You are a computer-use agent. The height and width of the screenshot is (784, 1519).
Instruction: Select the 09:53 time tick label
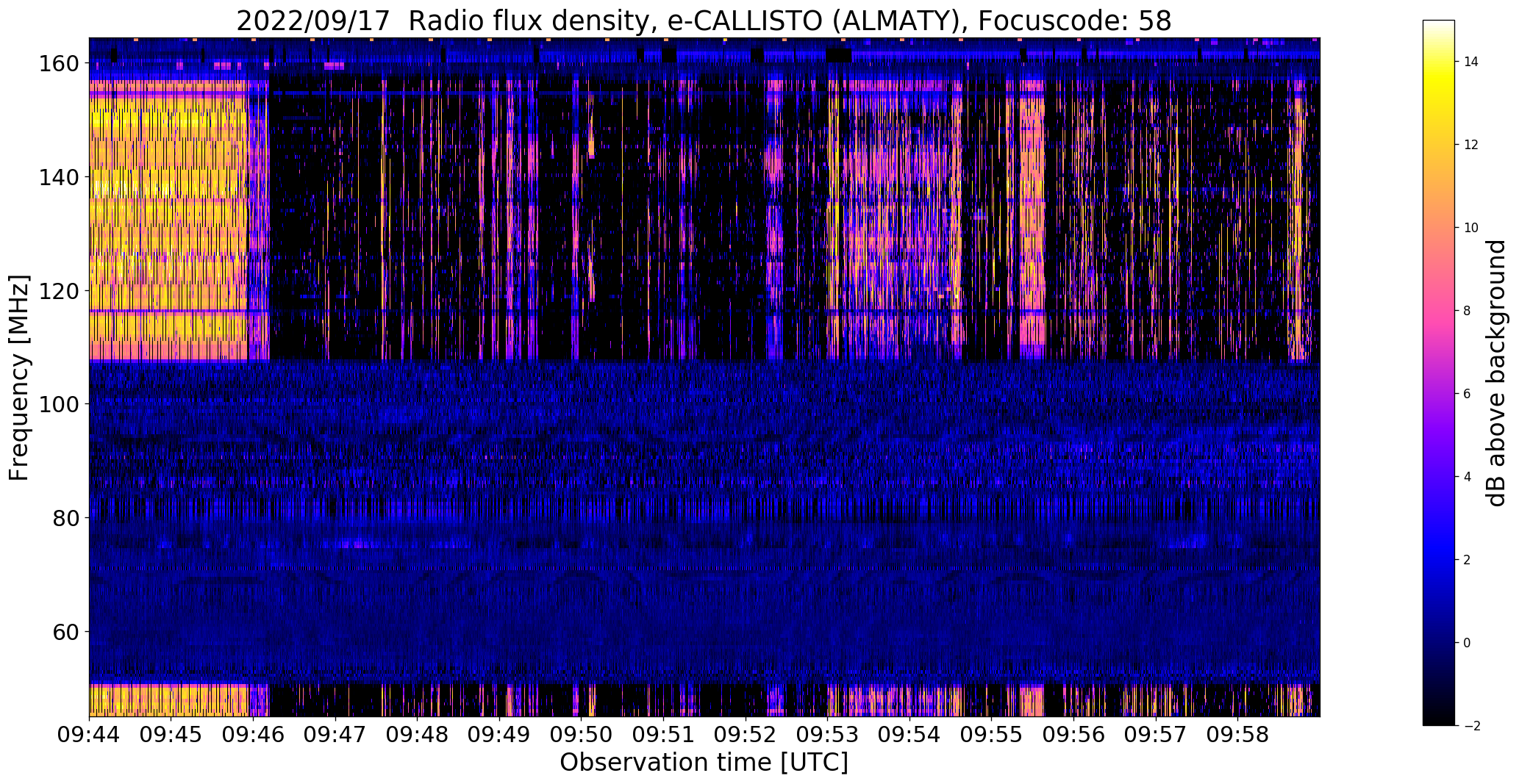[x=827, y=734]
